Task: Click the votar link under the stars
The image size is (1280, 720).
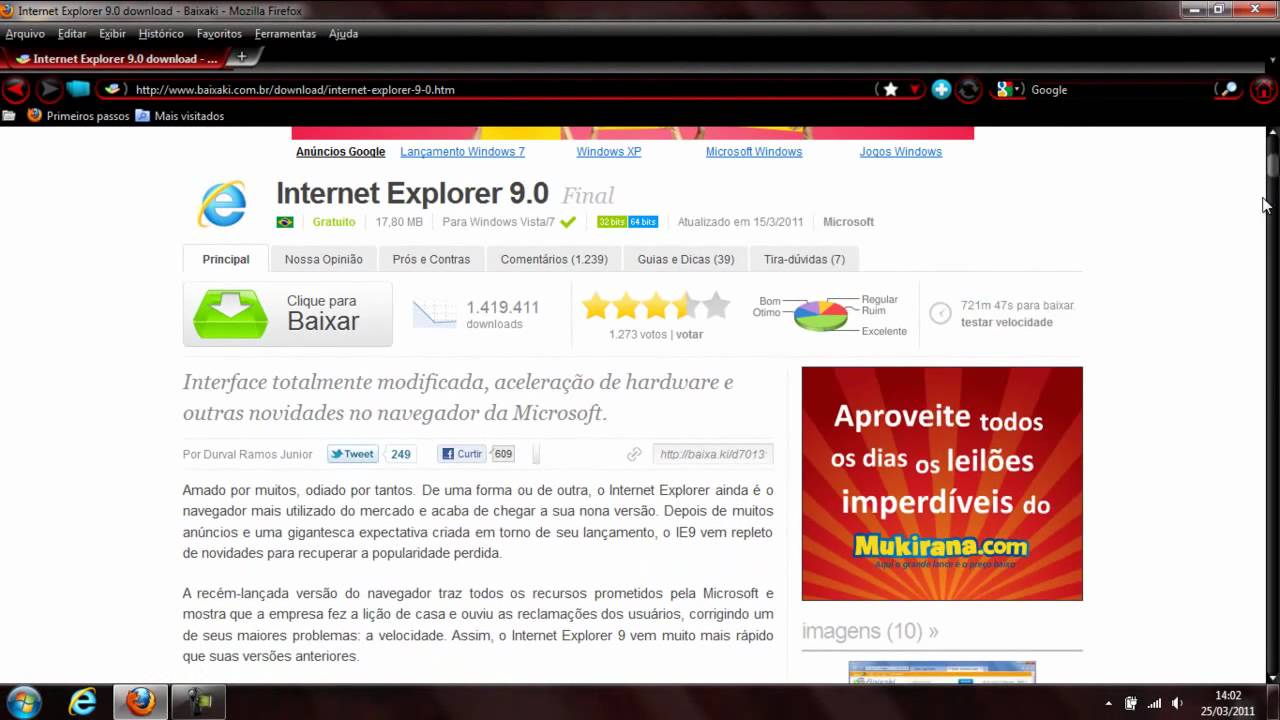Action: click(689, 334)
